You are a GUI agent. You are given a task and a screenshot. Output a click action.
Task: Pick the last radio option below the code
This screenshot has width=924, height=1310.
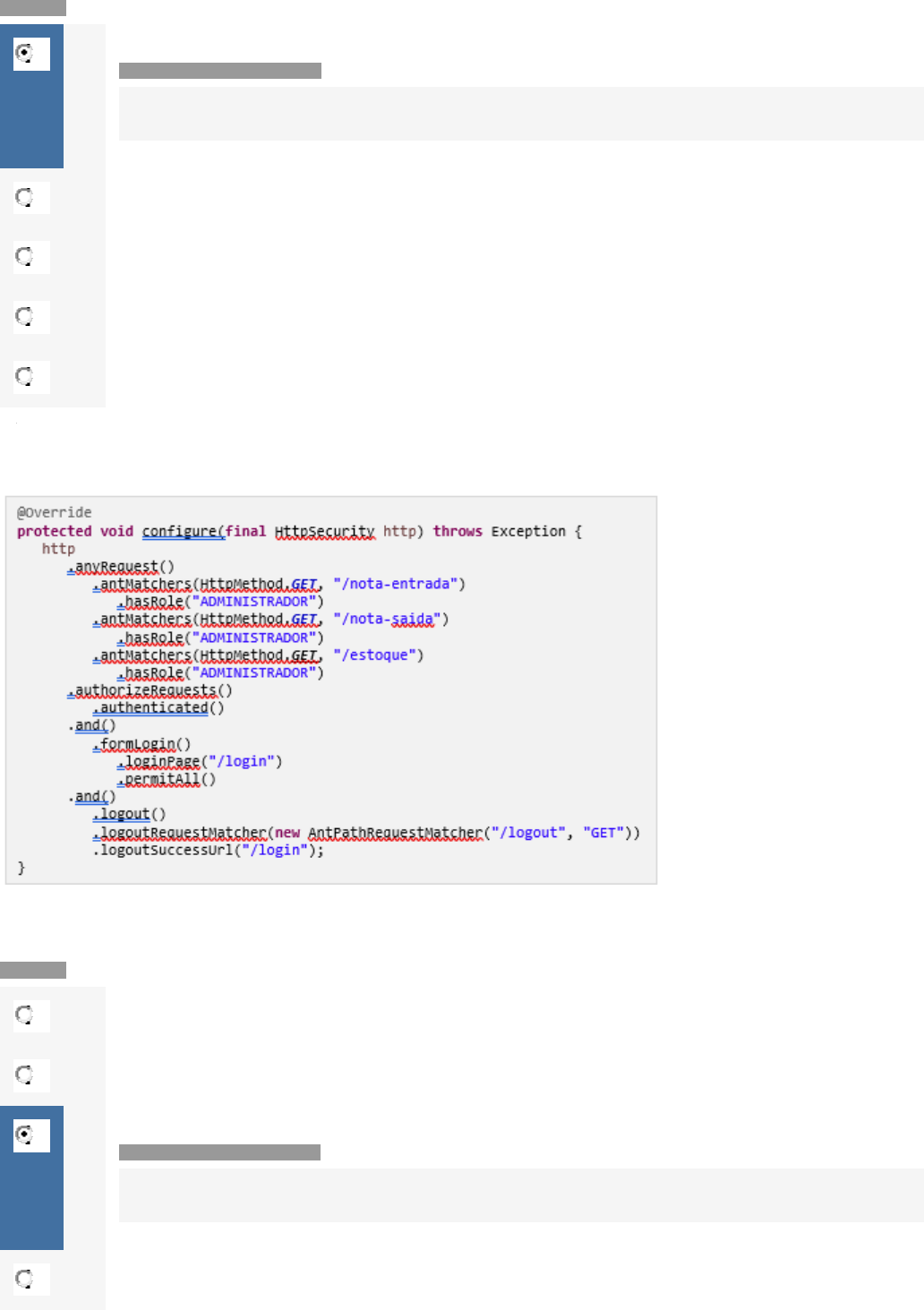pos(25,1279)
